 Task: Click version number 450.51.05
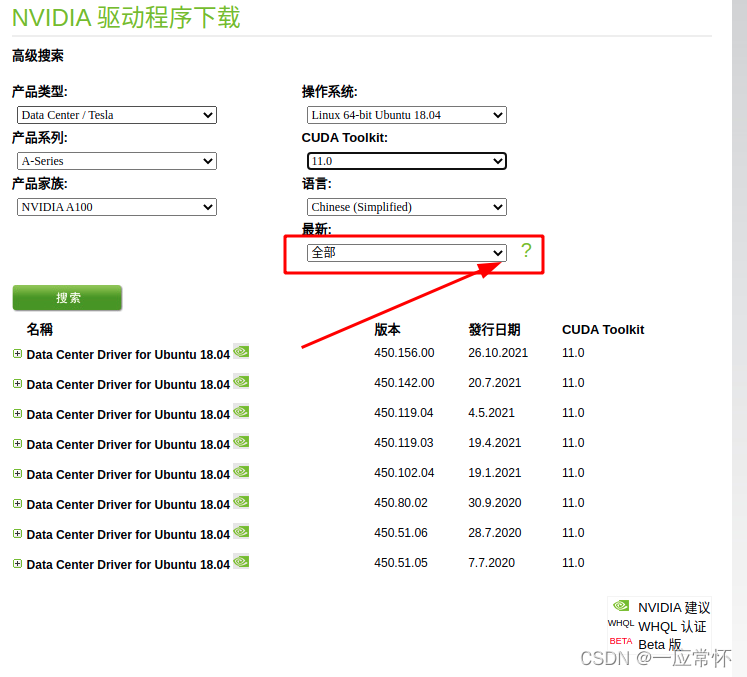point(401,563)
